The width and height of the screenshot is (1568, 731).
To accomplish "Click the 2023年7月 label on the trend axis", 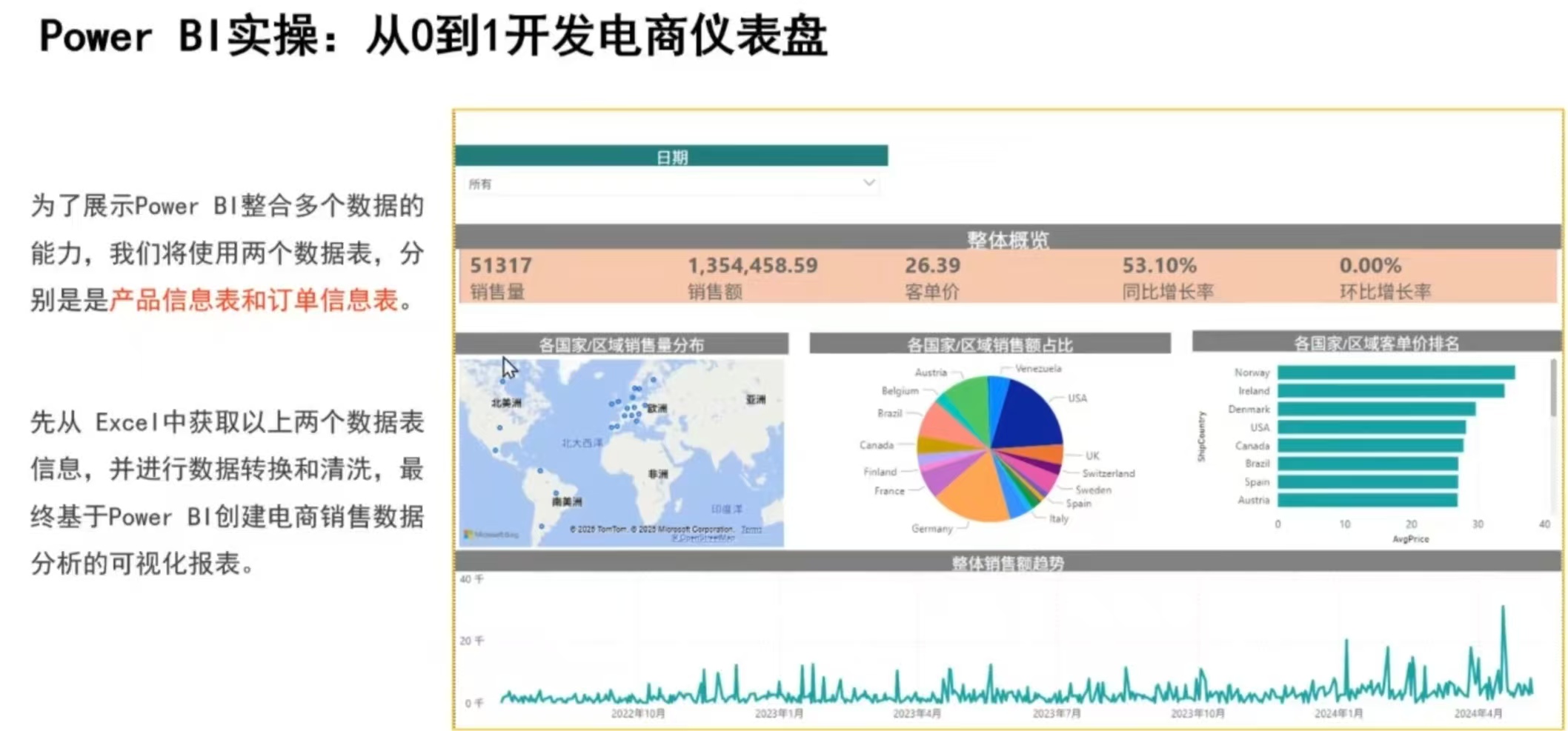I will [x=1057, y=713].
